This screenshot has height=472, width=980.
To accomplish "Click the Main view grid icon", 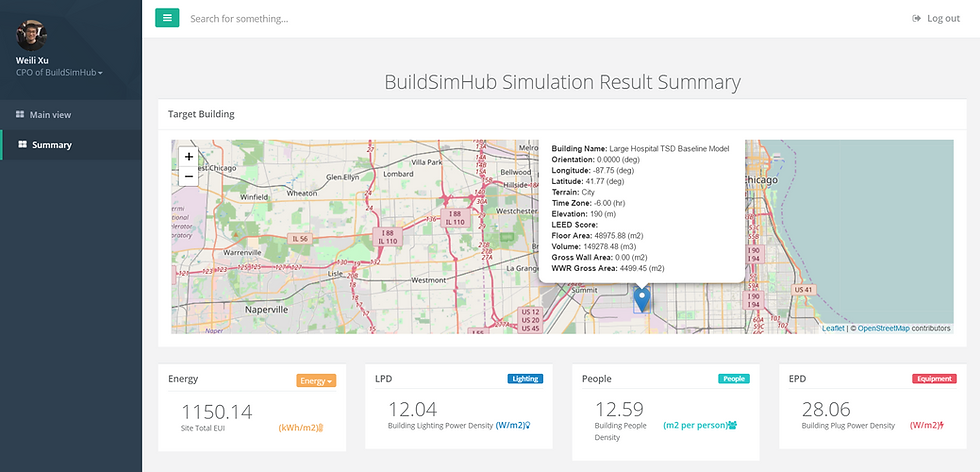I will pos(20,114).
